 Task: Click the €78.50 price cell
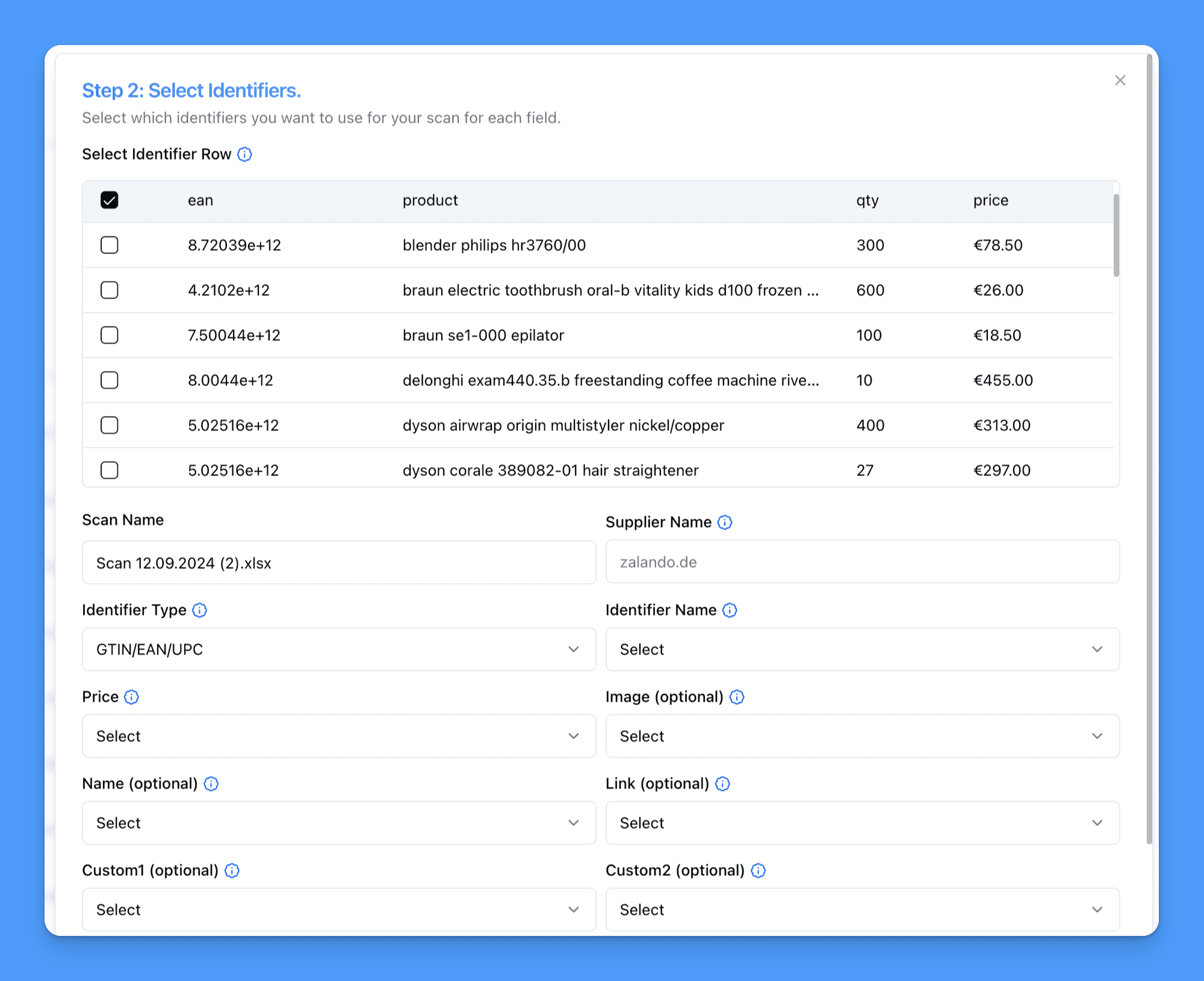[x=998, y=246]
